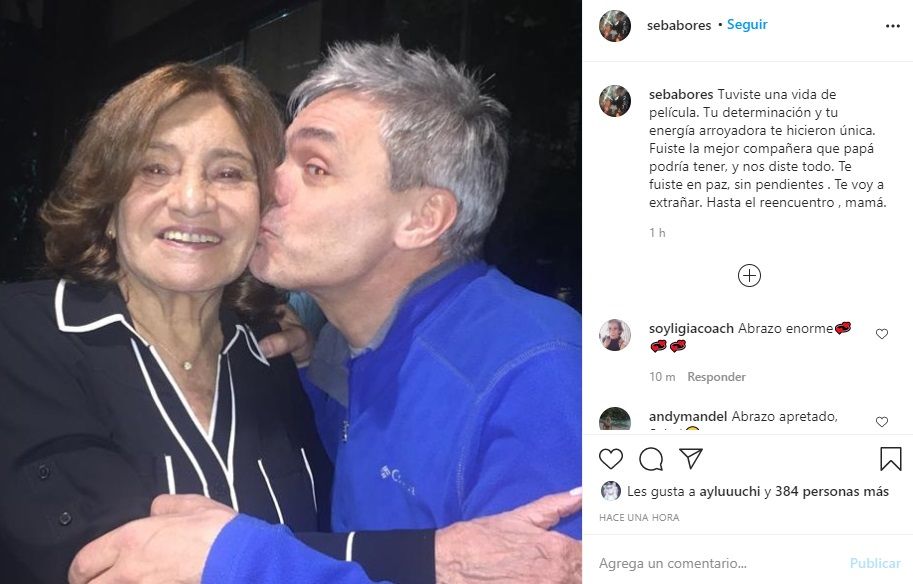This screenshot has width=913, height=584.
Task: Like the post with the heart icon
Action: click(x=611, y=459)
